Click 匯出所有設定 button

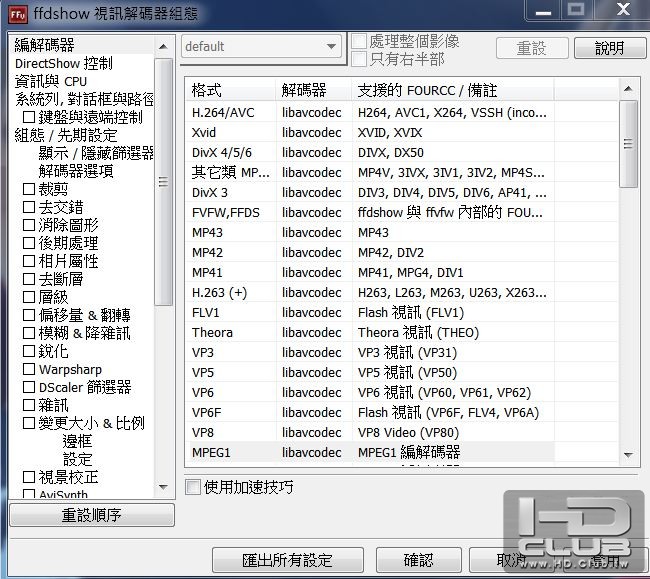coord(288,560)
